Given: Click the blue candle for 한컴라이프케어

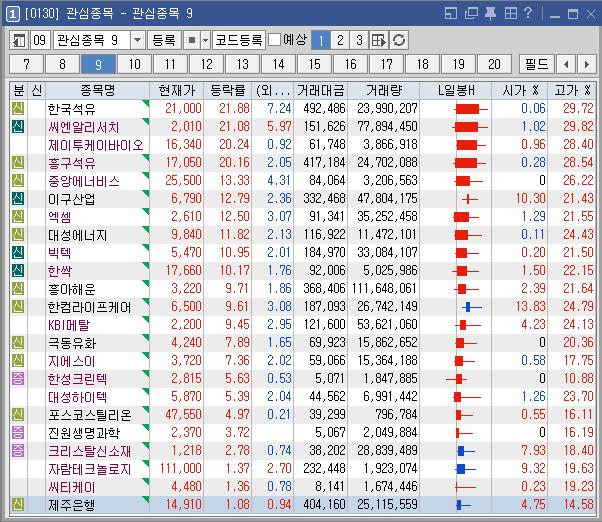Looking at the screenshot, I should click(x=472, y=307).
